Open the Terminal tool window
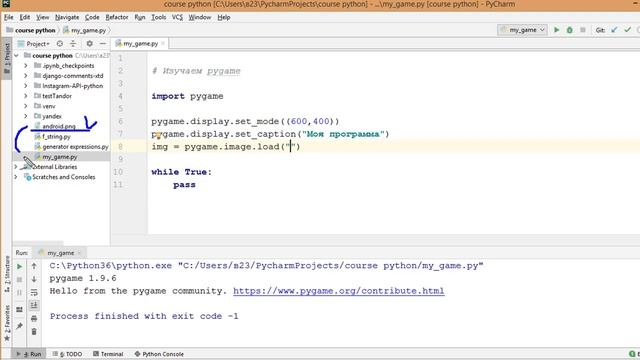Viewport: 640px width, 360px height. (x=108, y=354)
